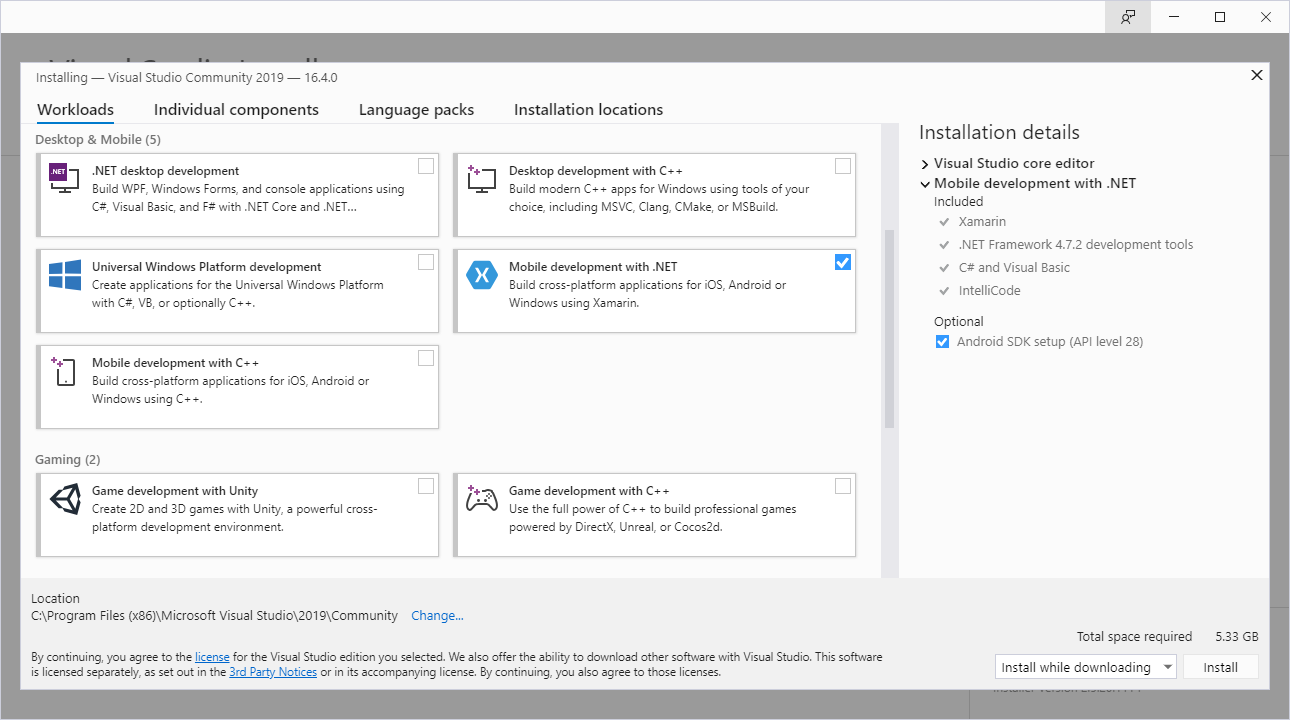Collapse Mobile development with .NET details

click(x=925, y=184)
